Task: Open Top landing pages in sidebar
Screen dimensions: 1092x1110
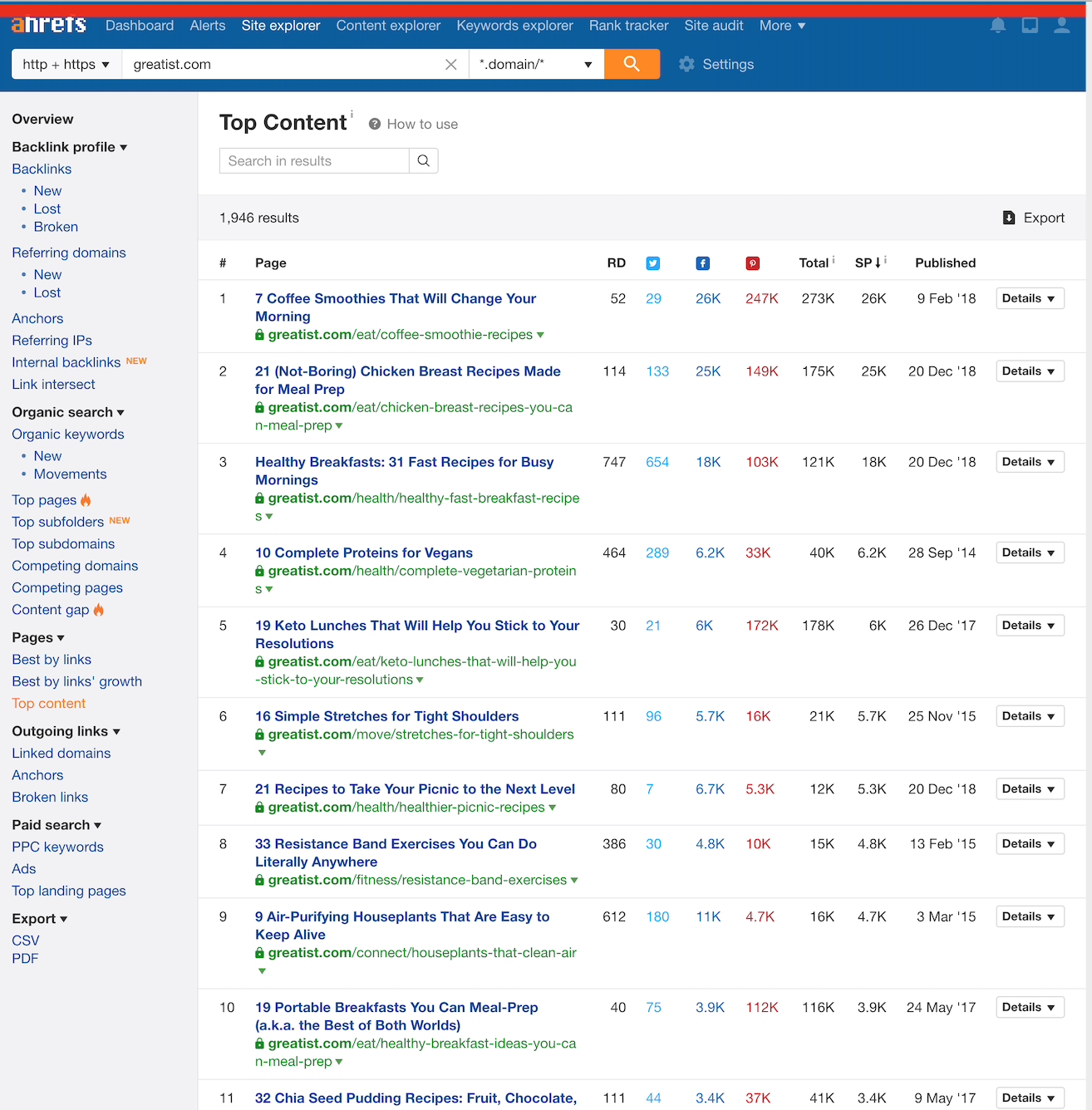Action: tap(69, 891)
